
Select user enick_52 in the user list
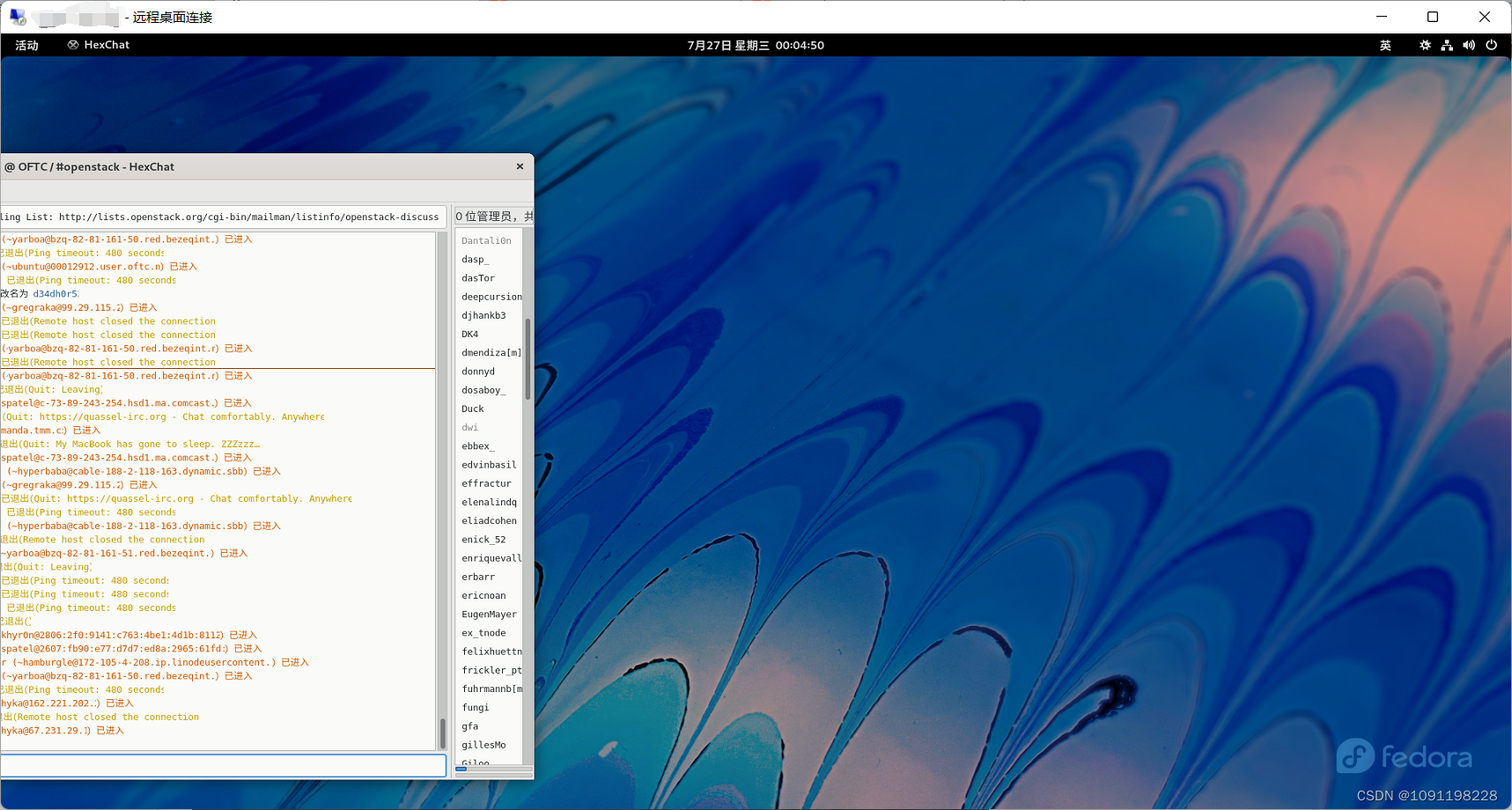pos(483,540)
